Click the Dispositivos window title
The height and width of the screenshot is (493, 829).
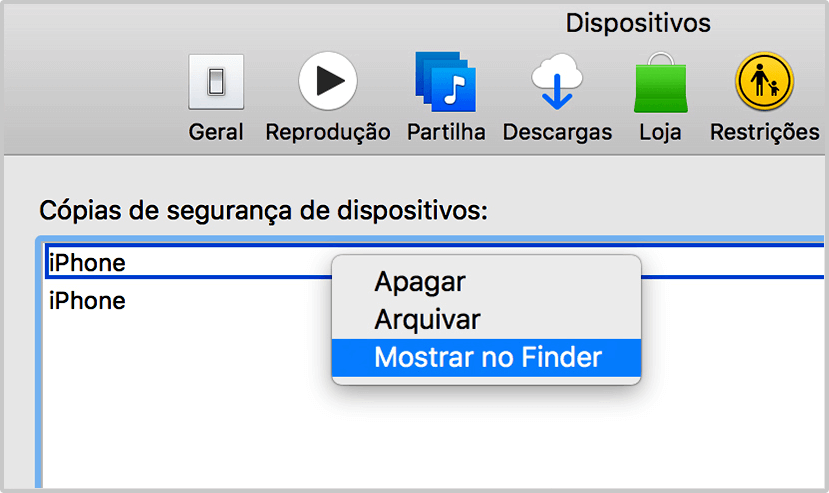click(638, 22)
